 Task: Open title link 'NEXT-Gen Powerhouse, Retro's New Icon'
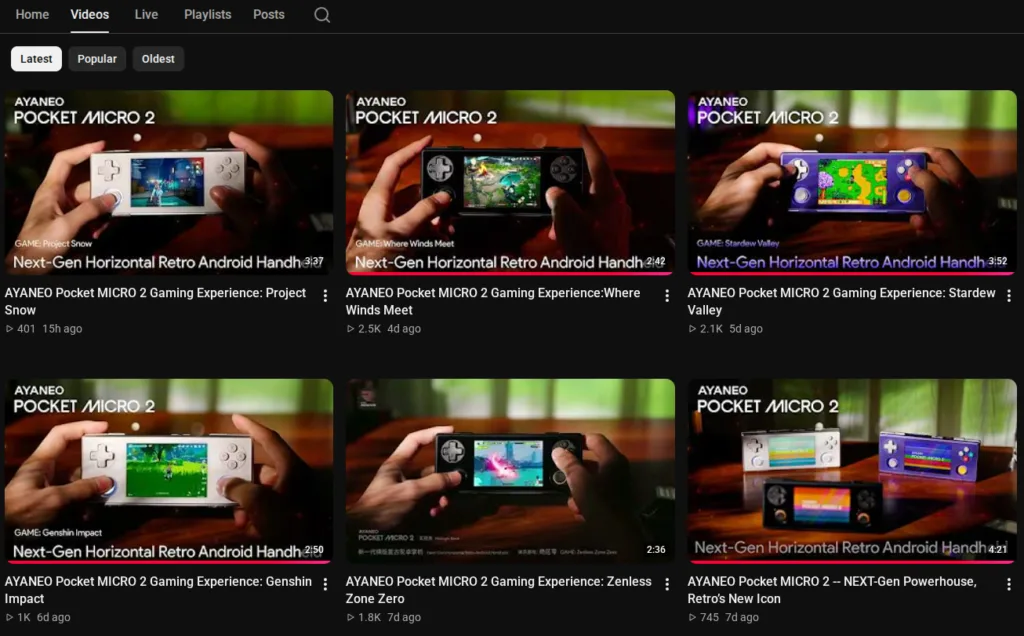832,590
